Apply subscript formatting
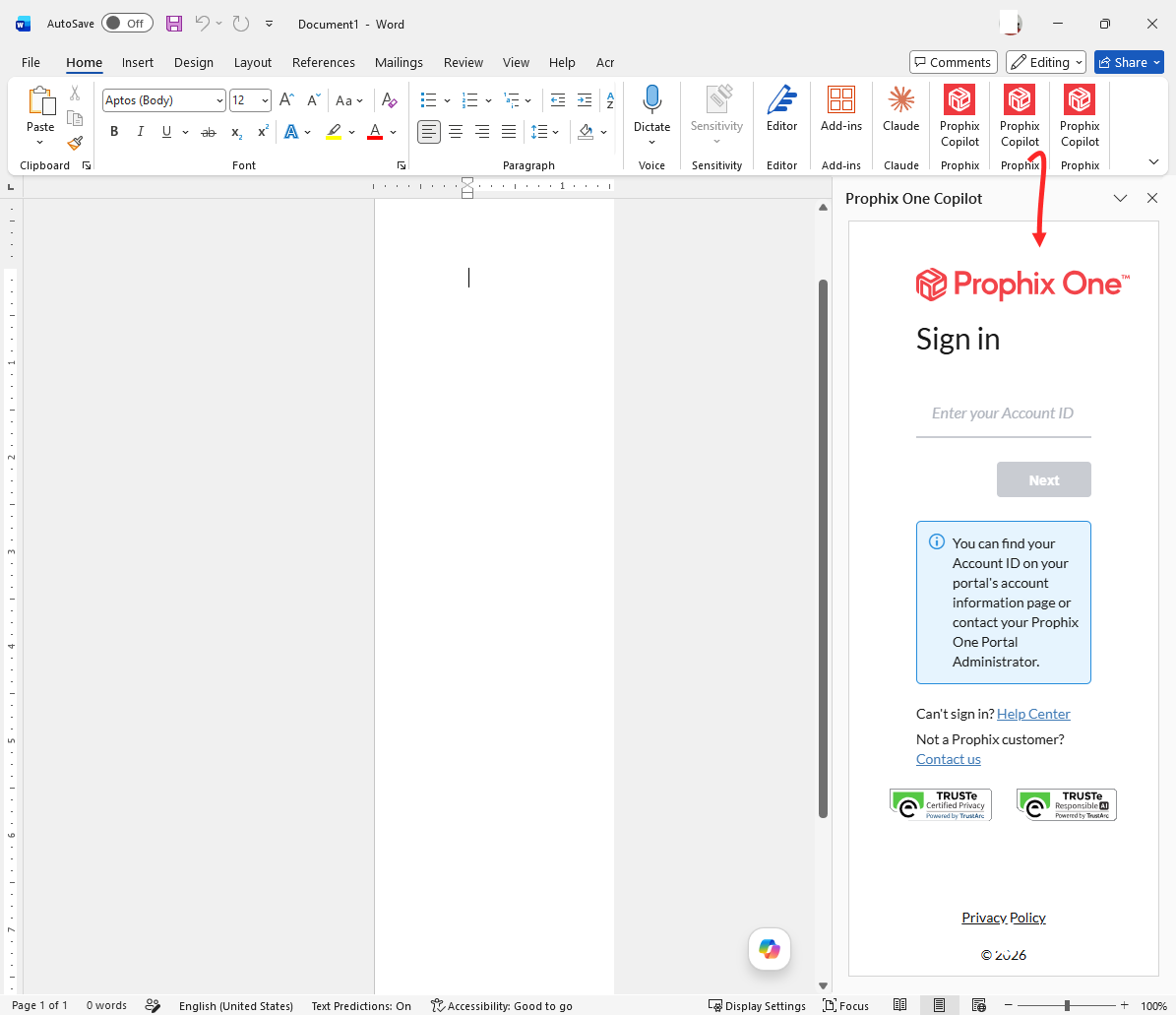The image size is (1176, 1015). pos(236,132)
